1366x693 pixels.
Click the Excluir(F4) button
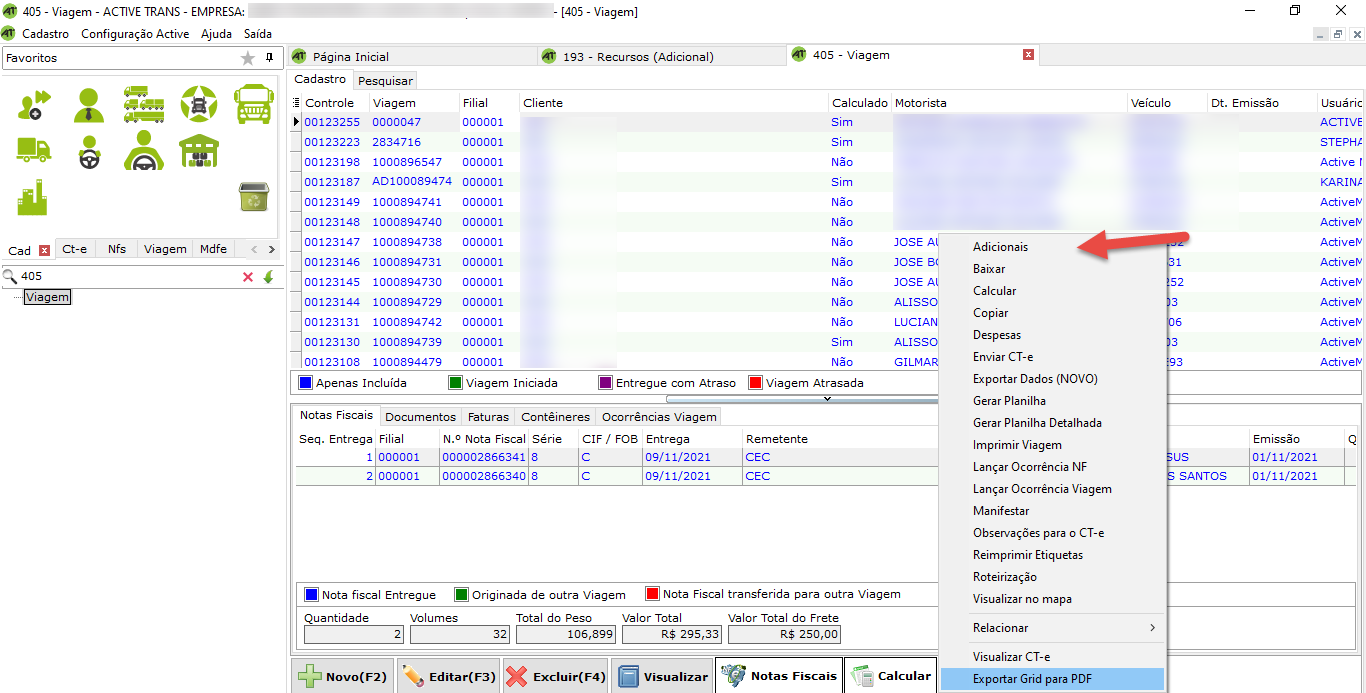[555, 676]
